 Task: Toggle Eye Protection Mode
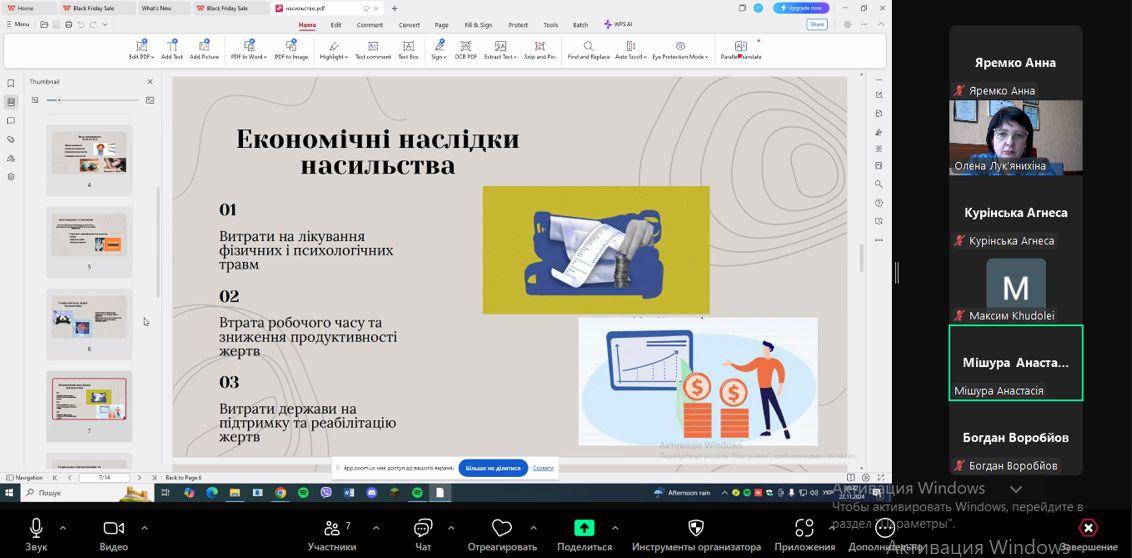click(679, 50)
